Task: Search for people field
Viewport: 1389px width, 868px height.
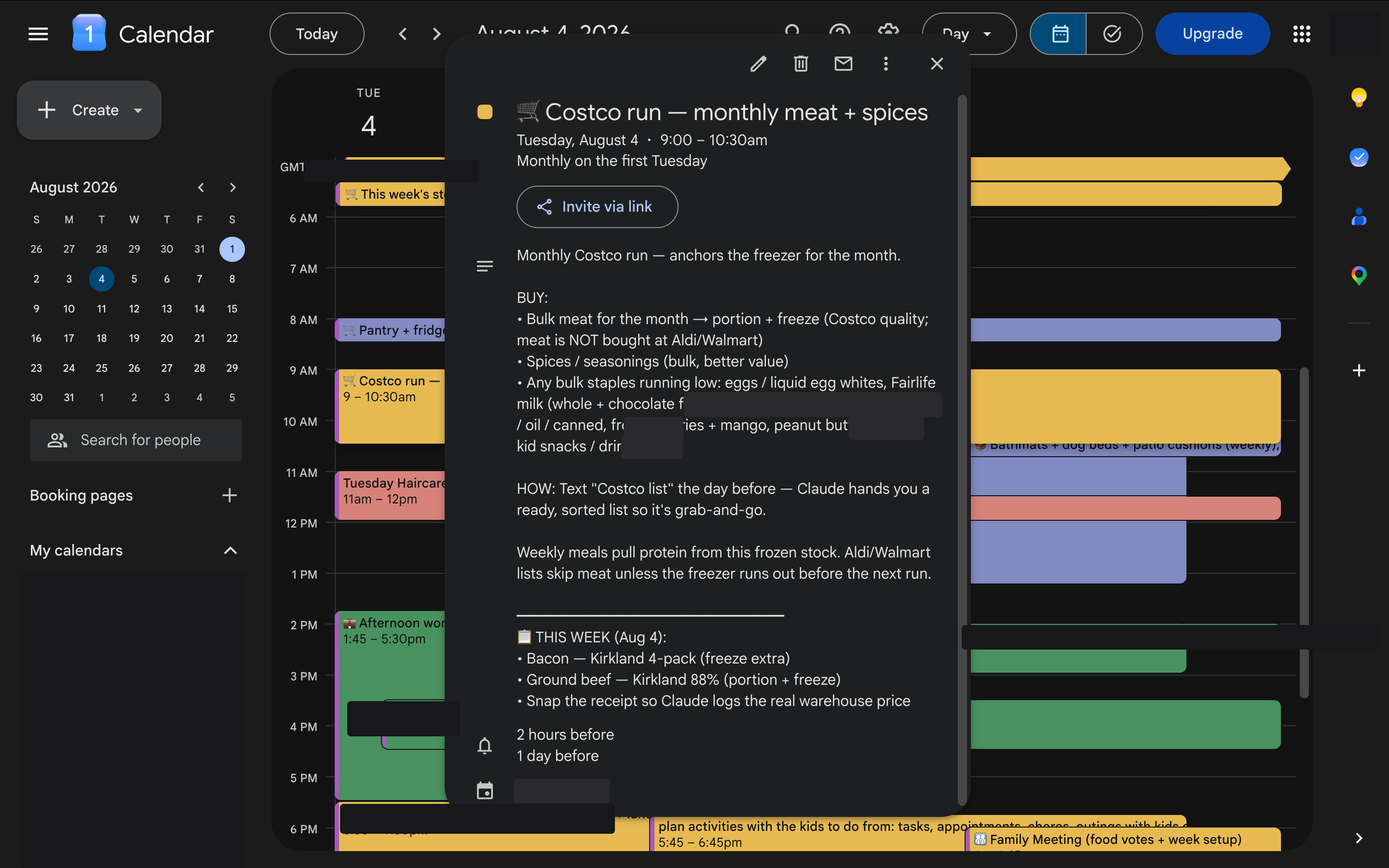Action: [136, 440]
